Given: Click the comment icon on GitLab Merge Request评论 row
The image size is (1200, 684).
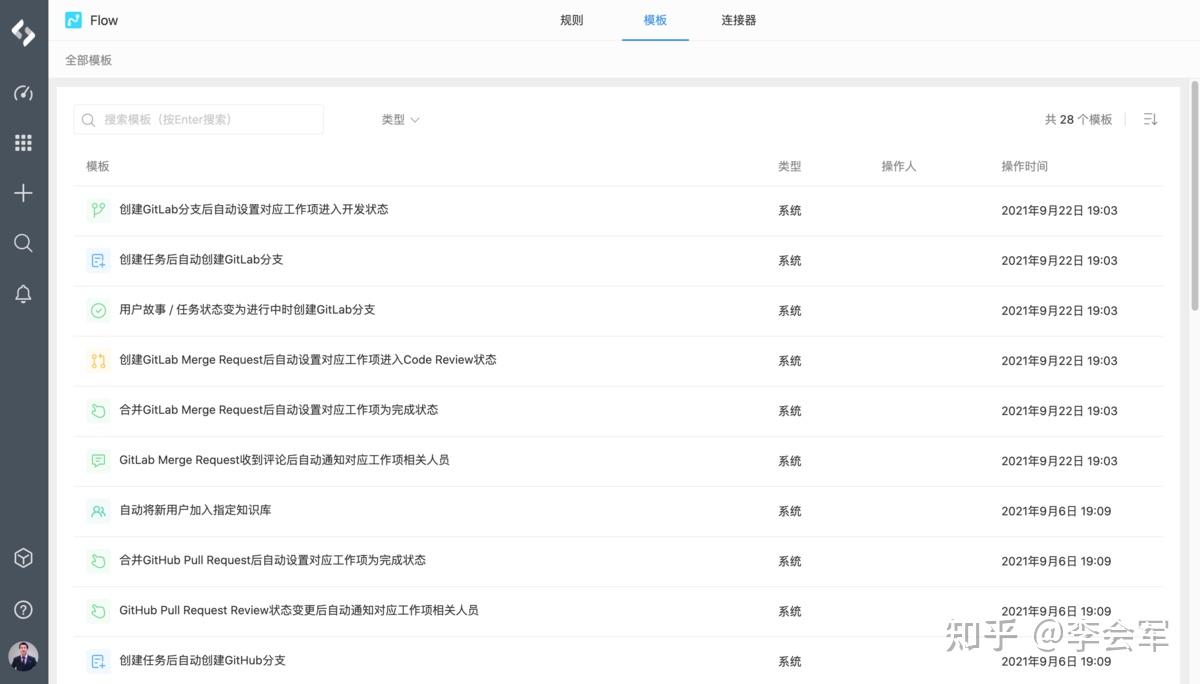Looking at the screenshot, I should point(97,460).
